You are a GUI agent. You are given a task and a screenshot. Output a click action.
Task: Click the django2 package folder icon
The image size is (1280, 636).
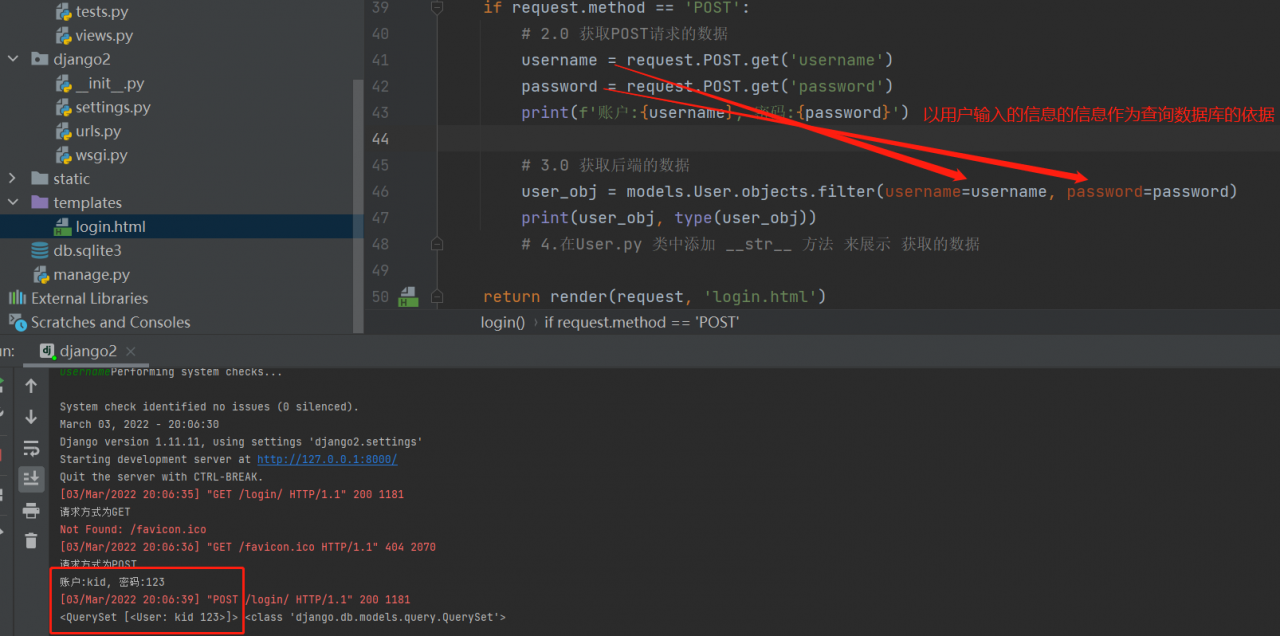click(x=40, y=59)
